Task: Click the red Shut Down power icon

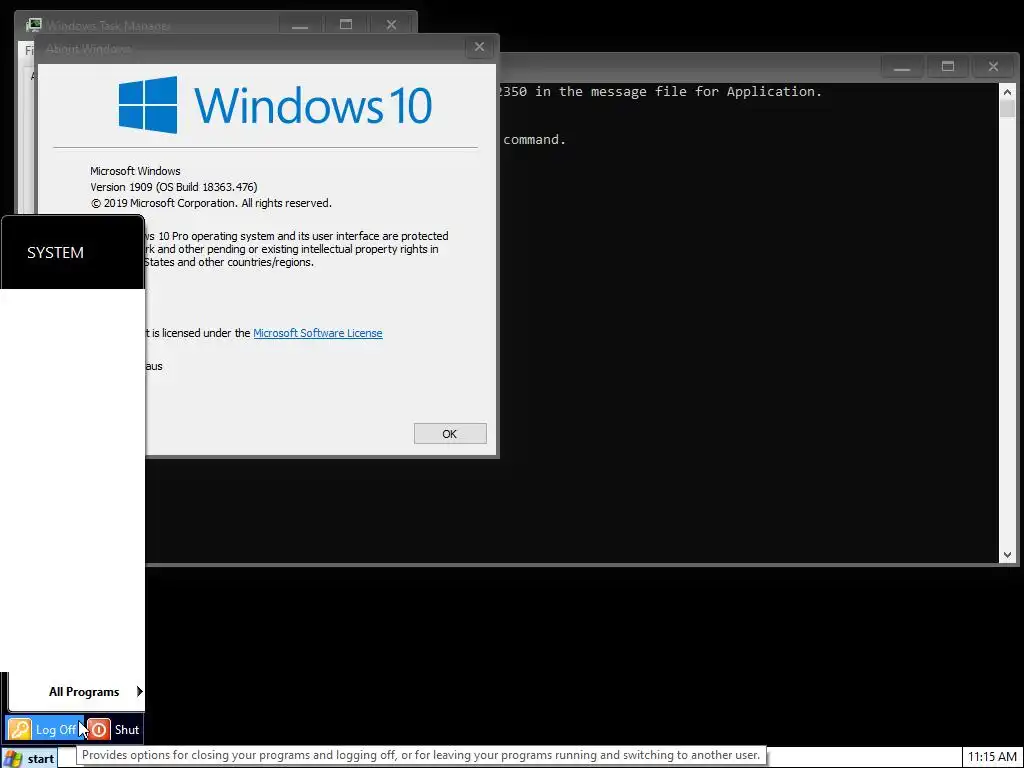Action: pyautogui.click(x=99, y=729)
